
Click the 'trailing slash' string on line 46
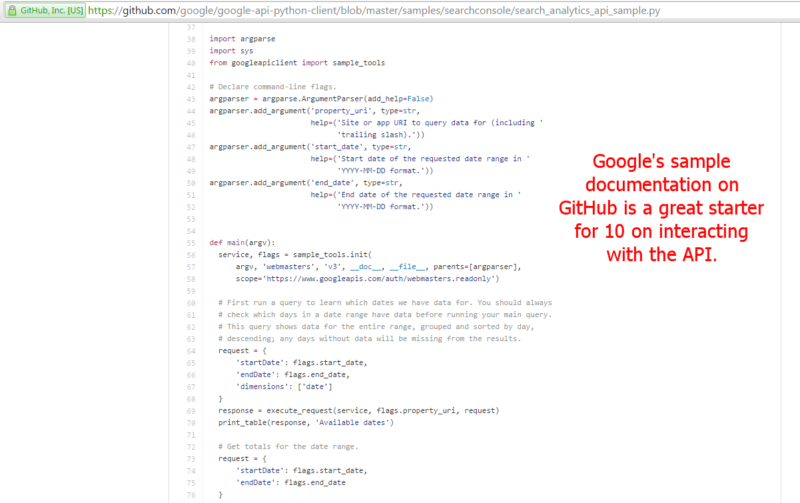coord(381,135)
